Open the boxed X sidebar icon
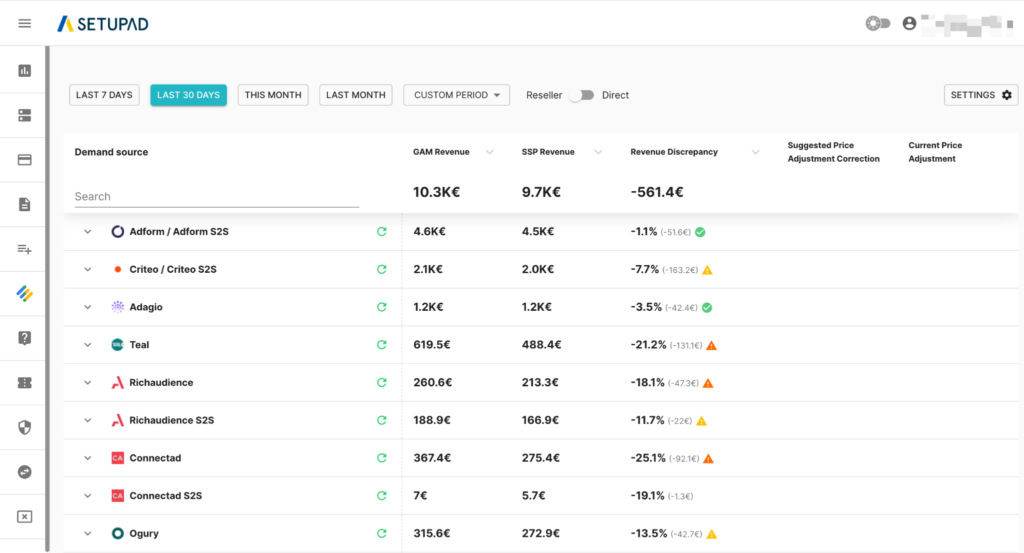 pyautogui.click(x=24, y=516)
